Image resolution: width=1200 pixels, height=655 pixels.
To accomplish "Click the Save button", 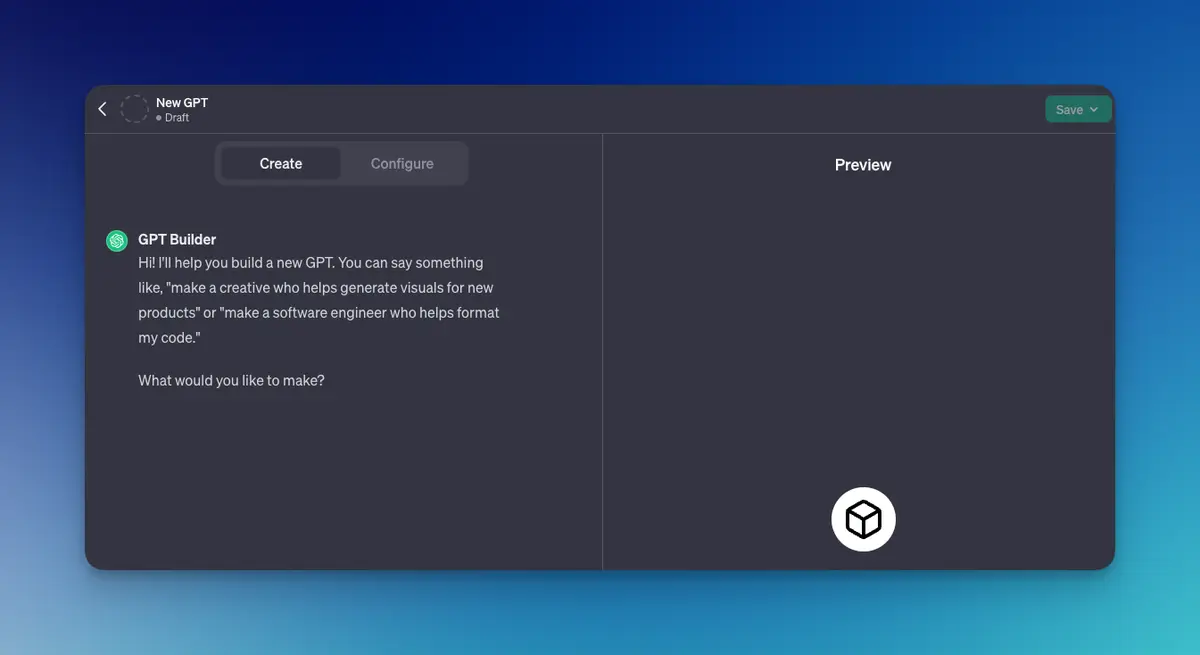I will tap(1070, 109).
